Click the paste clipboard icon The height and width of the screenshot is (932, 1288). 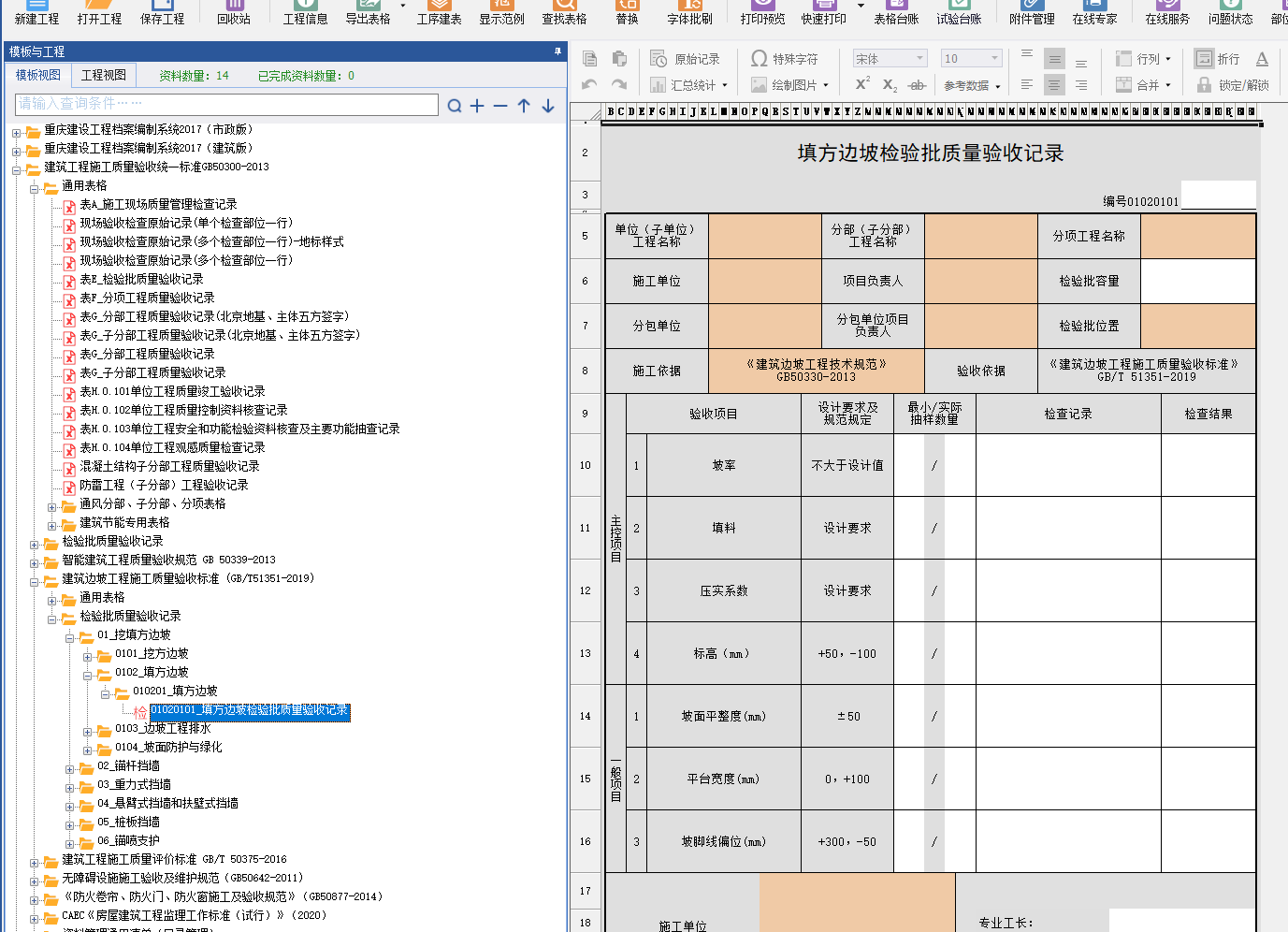[x=619, y=59]
